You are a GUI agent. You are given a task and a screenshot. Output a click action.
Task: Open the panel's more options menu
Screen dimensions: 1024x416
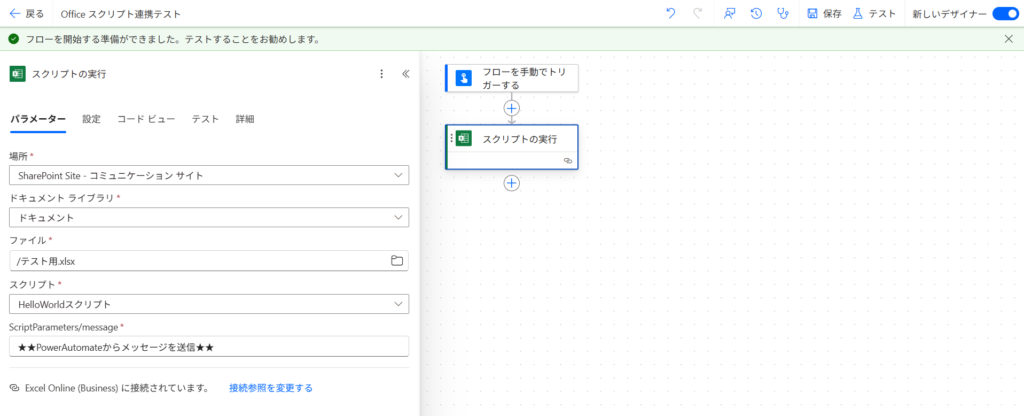382,74
